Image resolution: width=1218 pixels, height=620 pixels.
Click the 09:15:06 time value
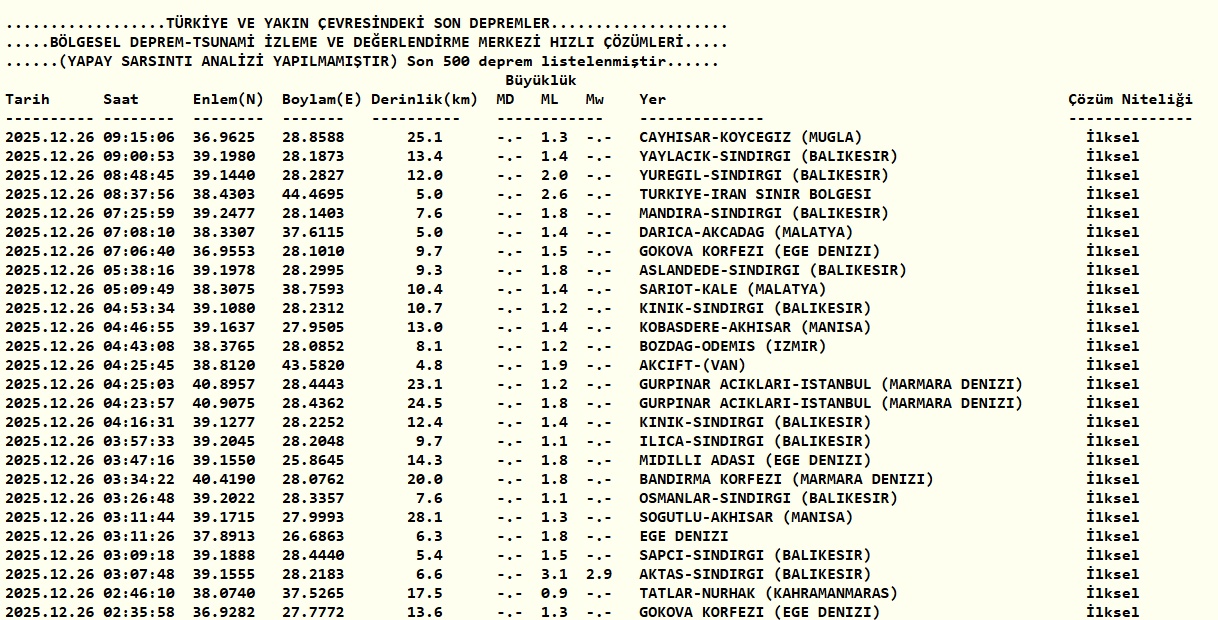pyautogui.click(x=138, y=137)
